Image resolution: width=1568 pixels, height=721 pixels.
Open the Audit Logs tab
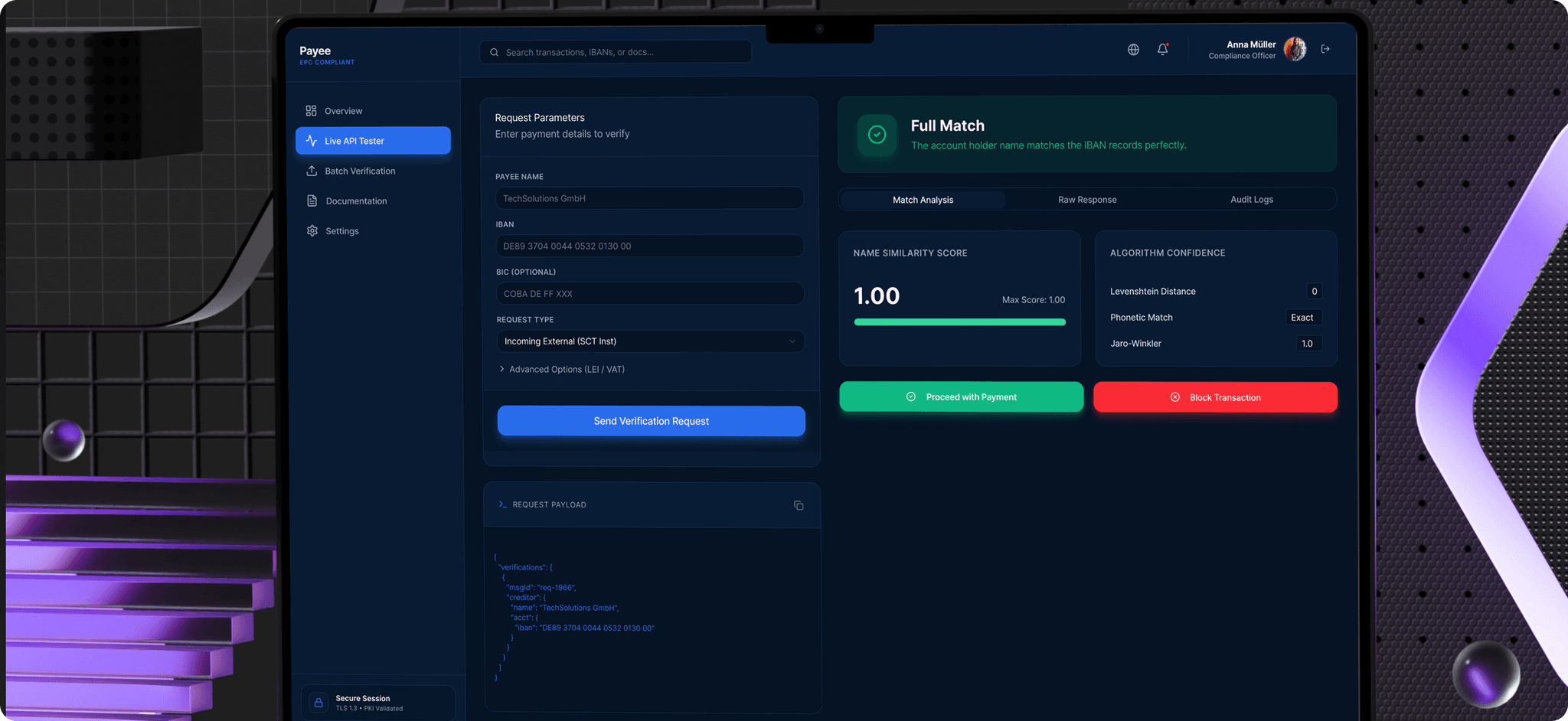tap(1251, 199)
